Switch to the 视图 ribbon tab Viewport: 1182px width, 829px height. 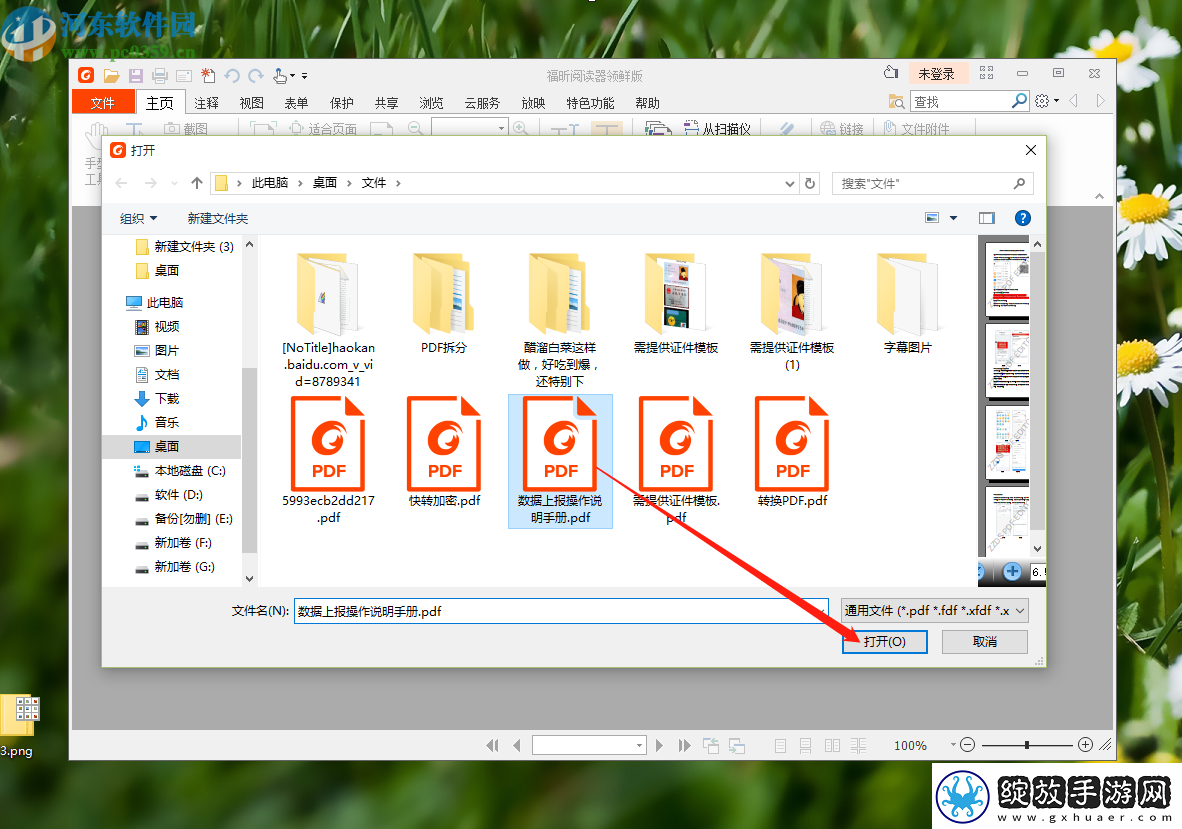click(251, 102)
